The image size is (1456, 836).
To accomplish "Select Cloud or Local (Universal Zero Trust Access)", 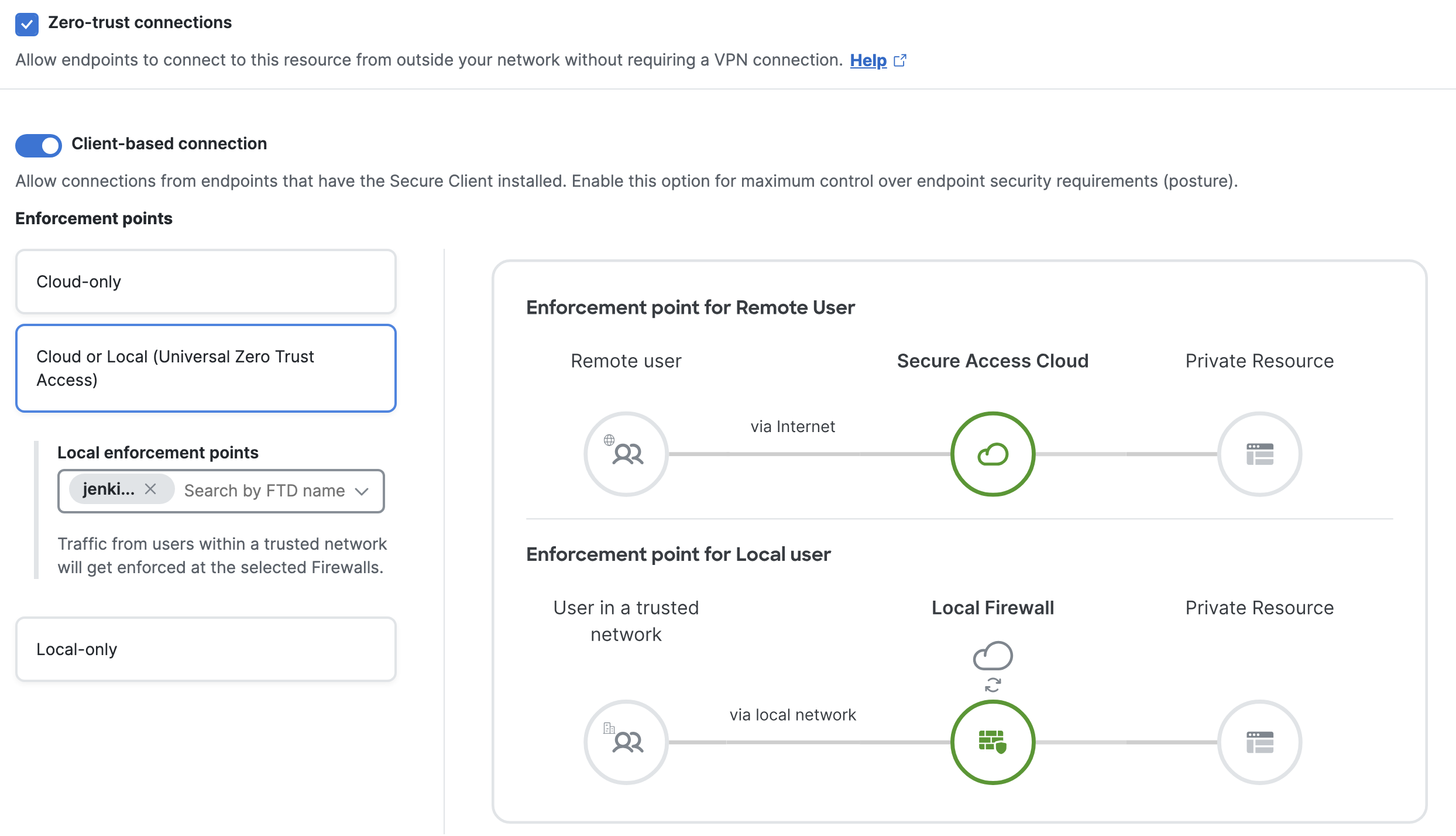I will coord(206,368).
